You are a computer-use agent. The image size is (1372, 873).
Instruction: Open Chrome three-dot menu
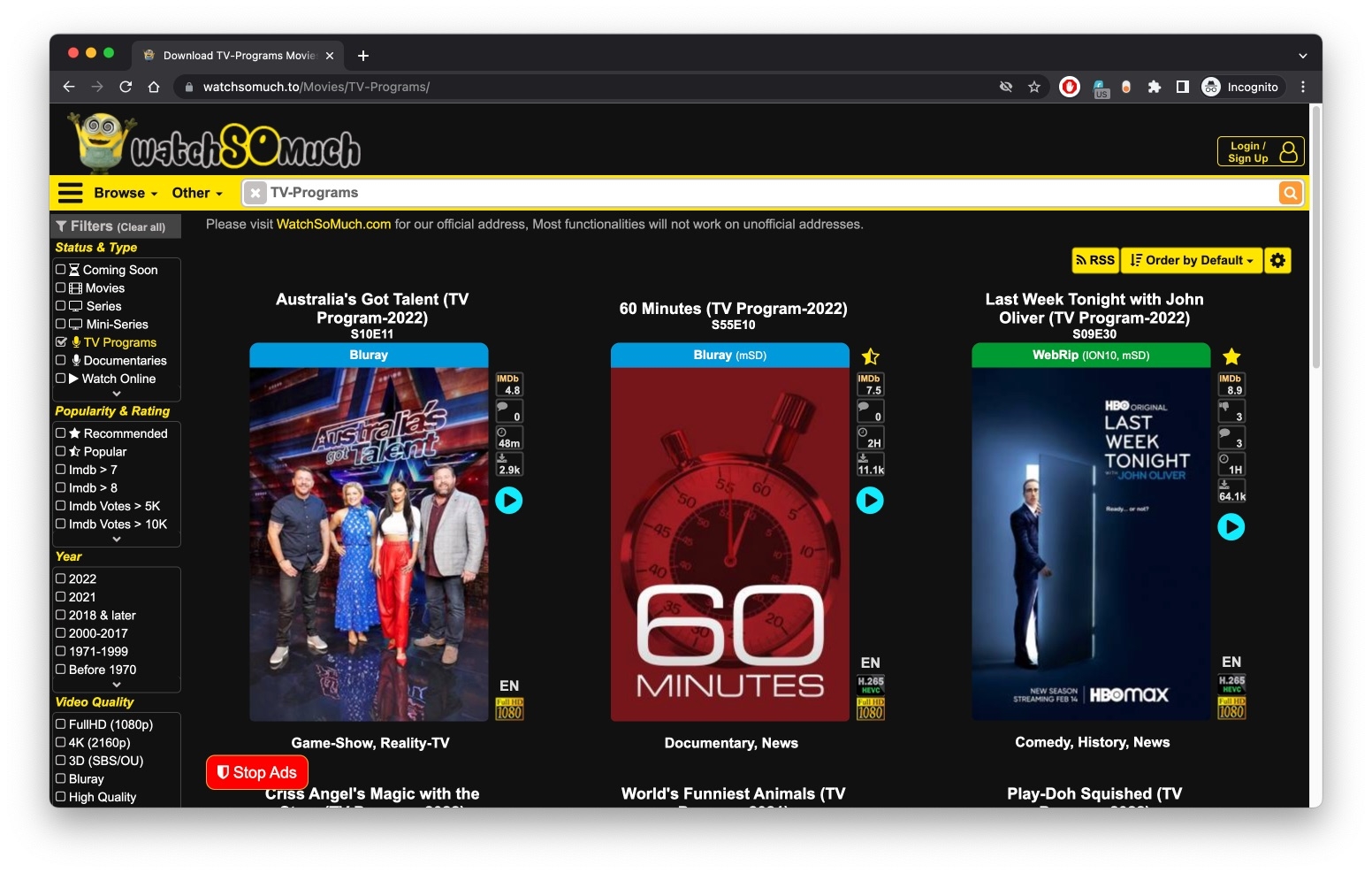pos(1302,87)
